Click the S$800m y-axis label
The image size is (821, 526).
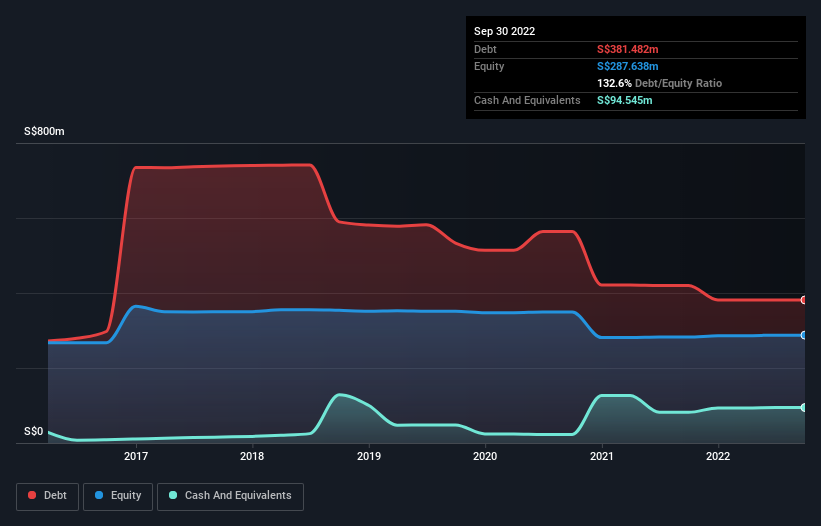point(44,131)
